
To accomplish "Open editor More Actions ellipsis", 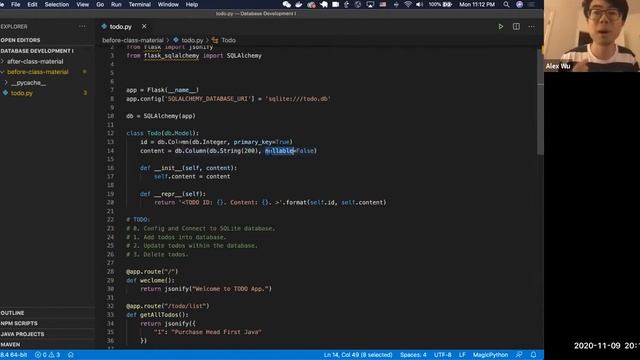I will coord(531,27).
